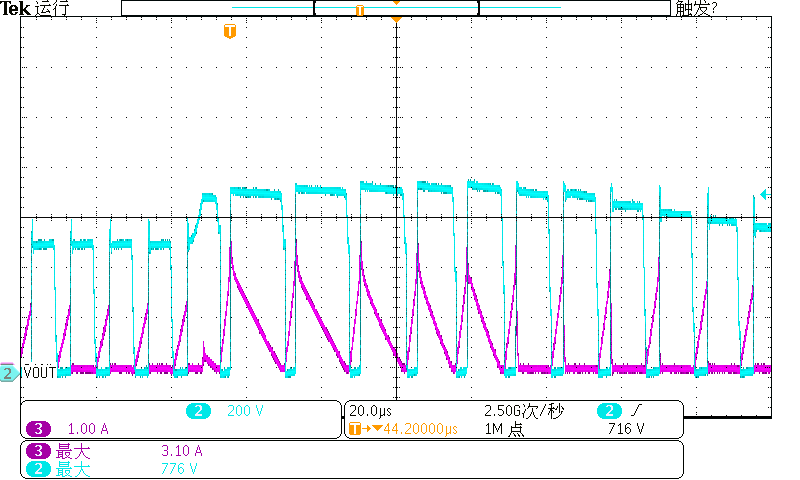
Task: Select the trigger source channel 2 badge
Action: [x=609, y=411]
